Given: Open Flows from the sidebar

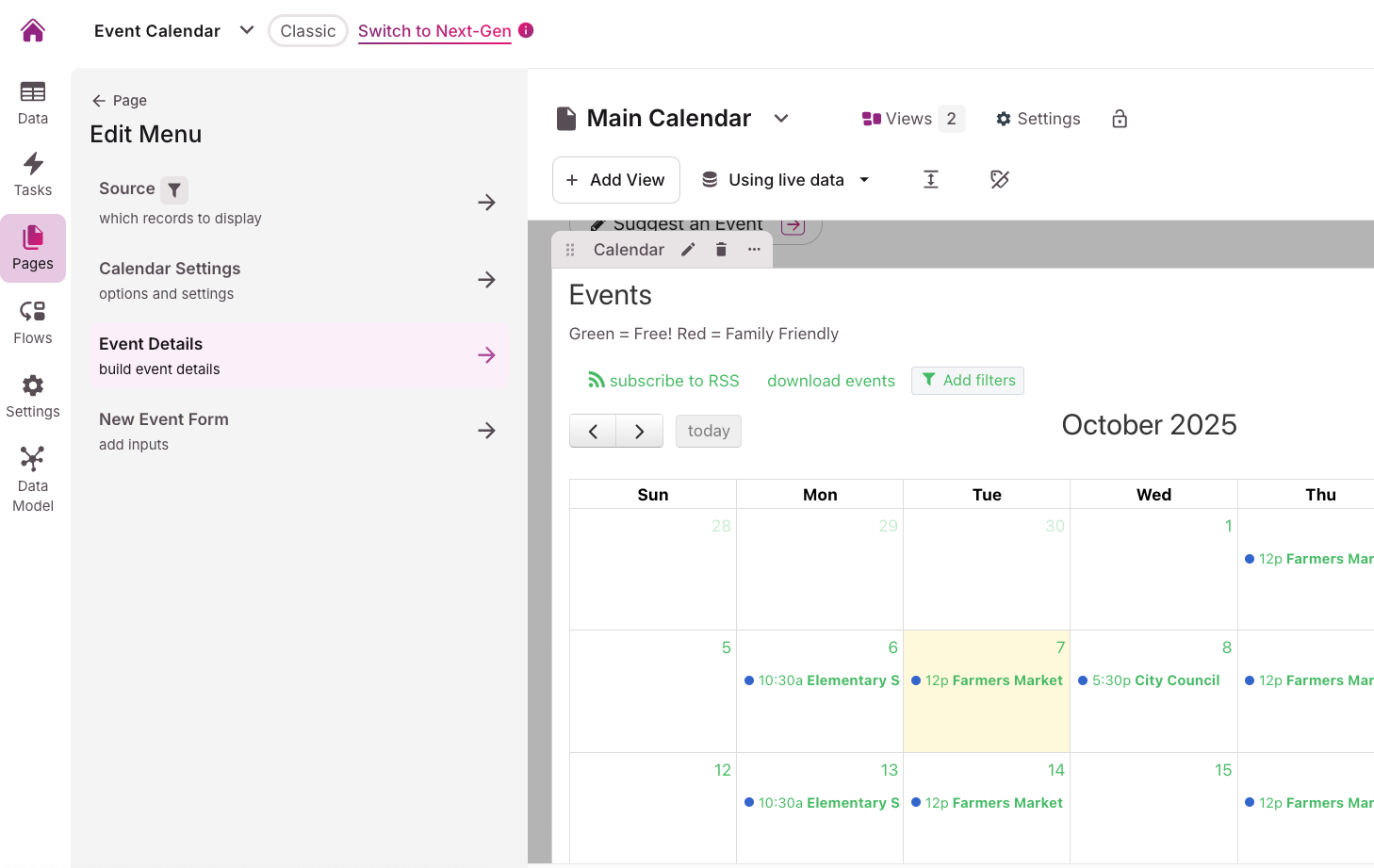Looking at the screenshot, I should [x=33, y=322].
